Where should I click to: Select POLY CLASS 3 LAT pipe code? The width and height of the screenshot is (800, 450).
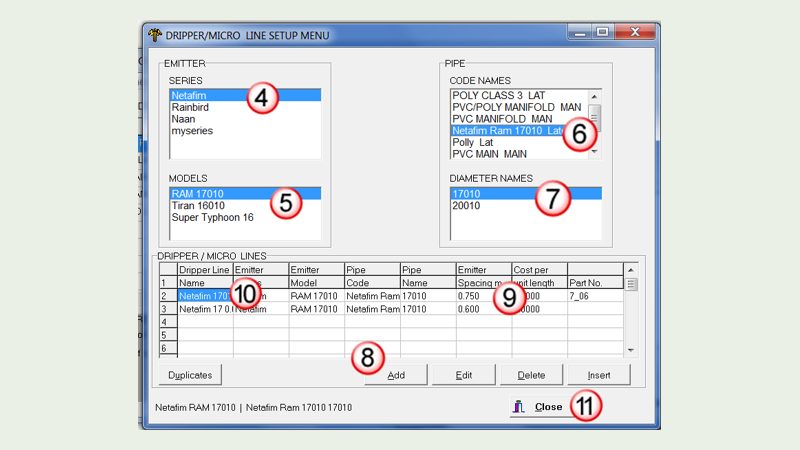coord(519,95)
